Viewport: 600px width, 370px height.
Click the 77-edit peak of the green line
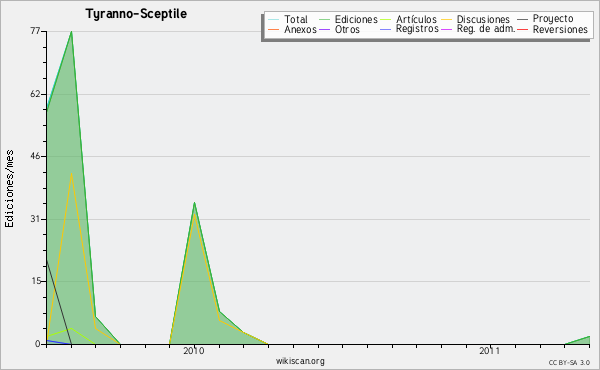point(71,32)
